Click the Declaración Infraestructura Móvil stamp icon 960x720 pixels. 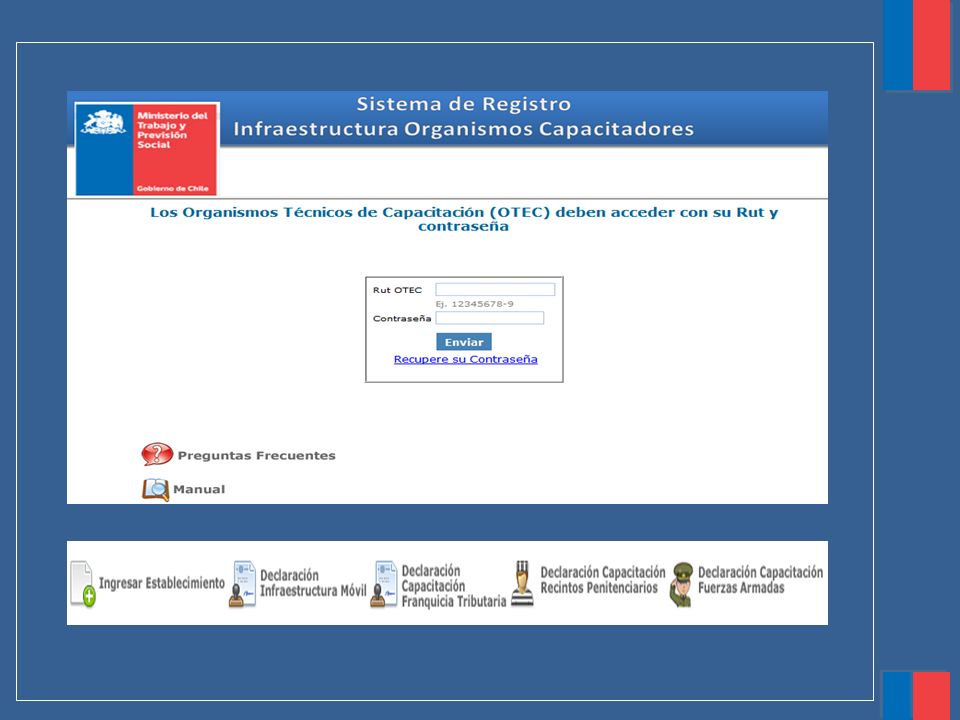click(x=242, y=583)
